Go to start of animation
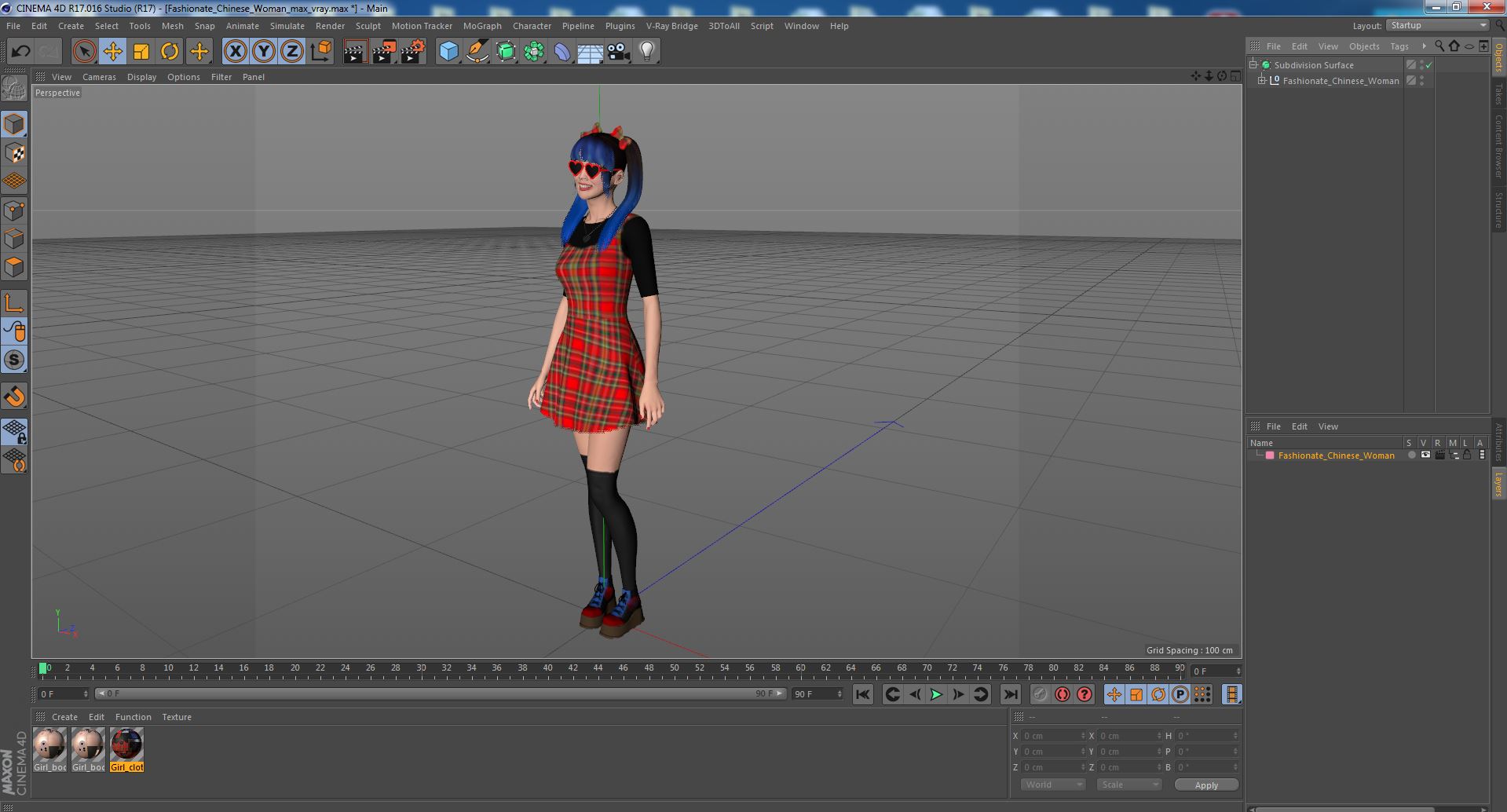Viewport: 1507px width, 812px height. pyautogui.click(x=862, y=694)
